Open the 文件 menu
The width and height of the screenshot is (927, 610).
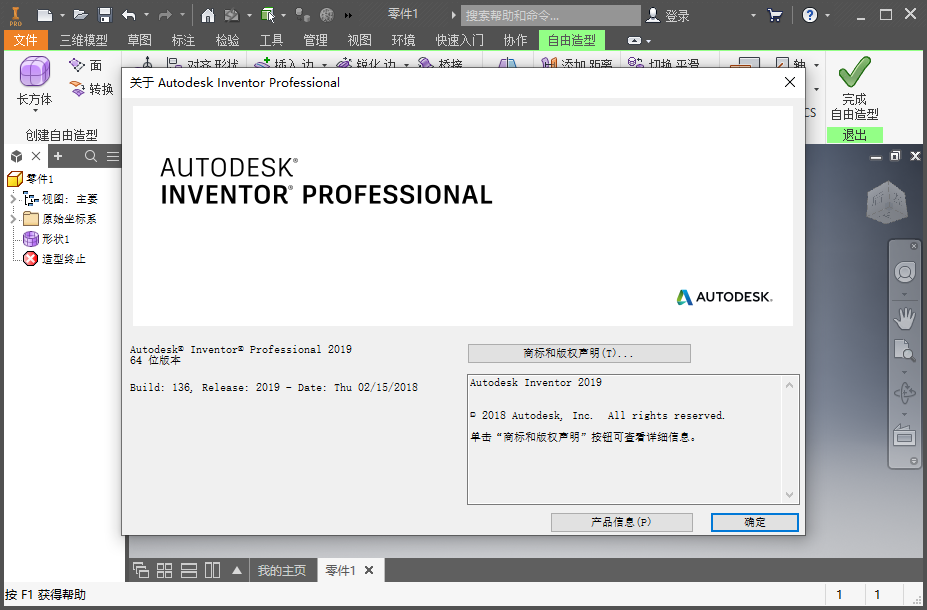click(x=25, y=40)
